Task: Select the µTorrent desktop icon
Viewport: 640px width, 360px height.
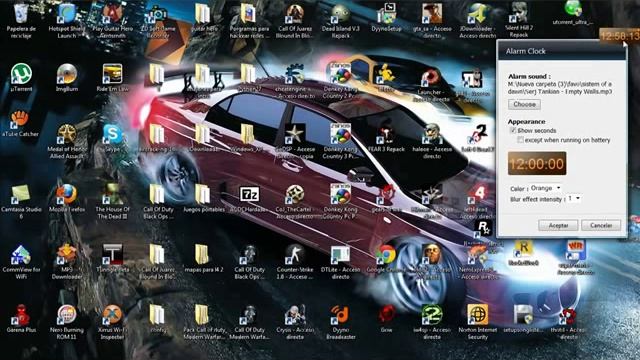Action: pos(21,74)
